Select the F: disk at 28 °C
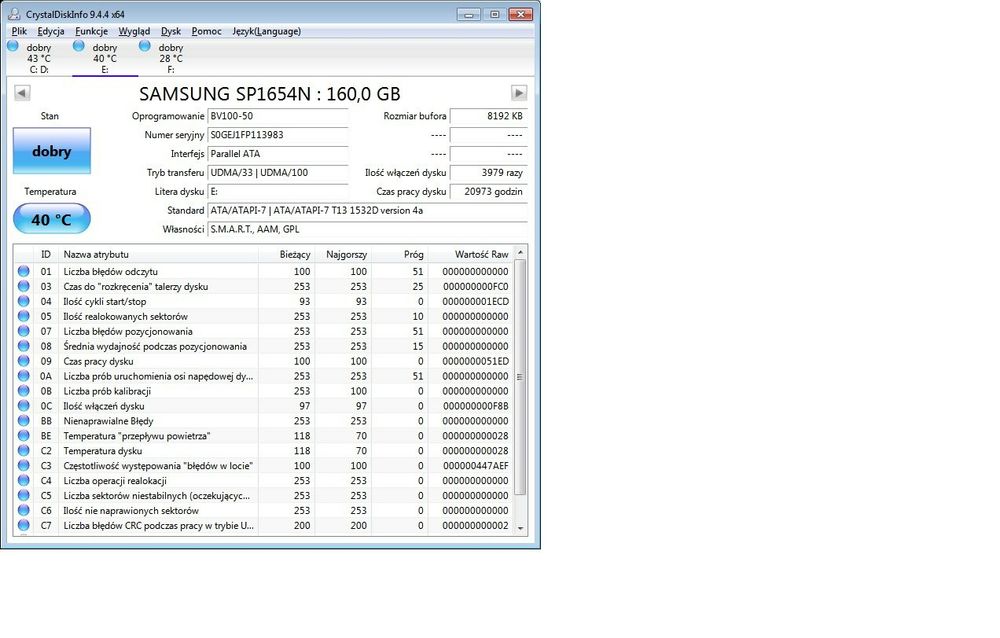 click(x=170, y=58)
